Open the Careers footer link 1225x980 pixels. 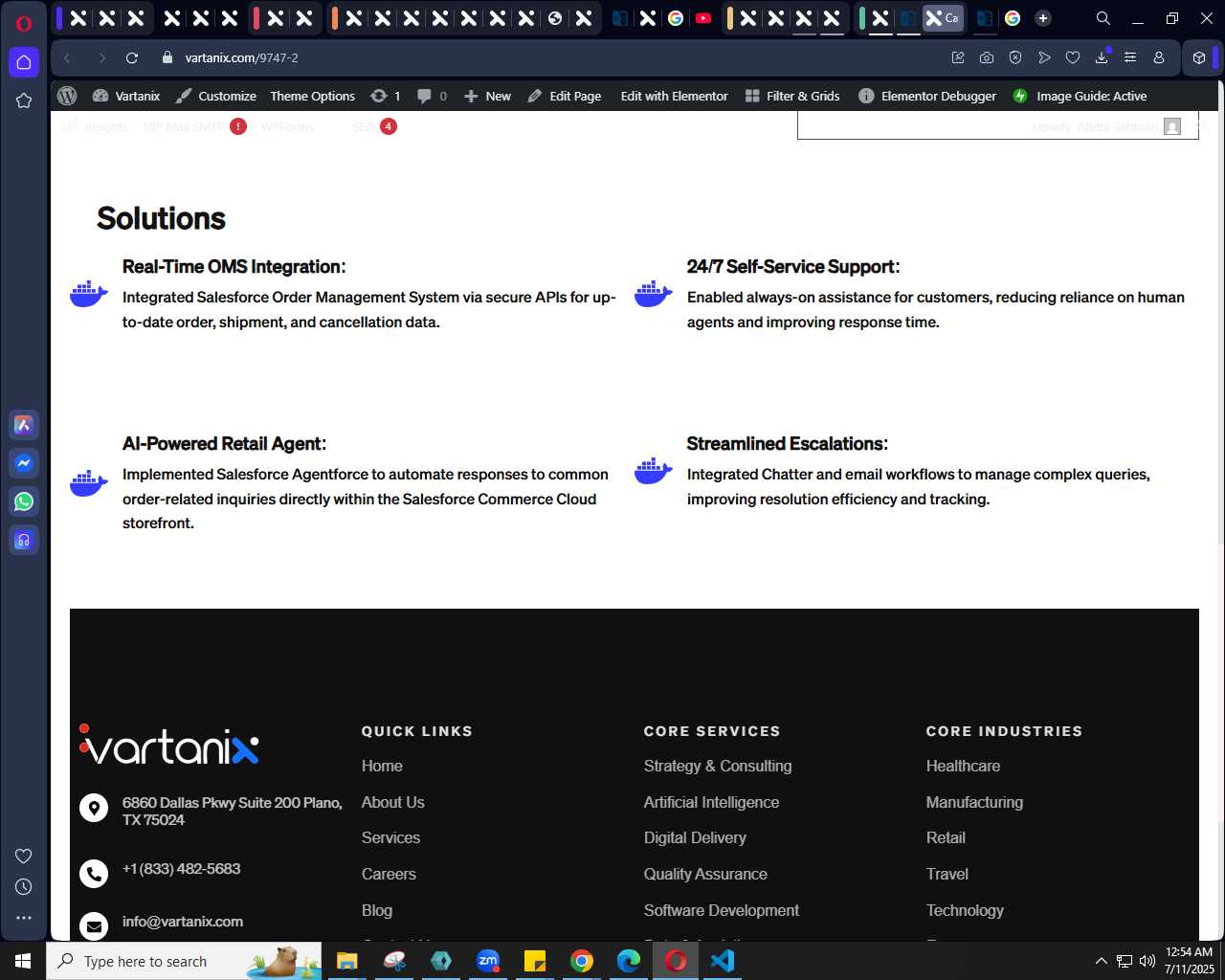click(x=389, y=874)
